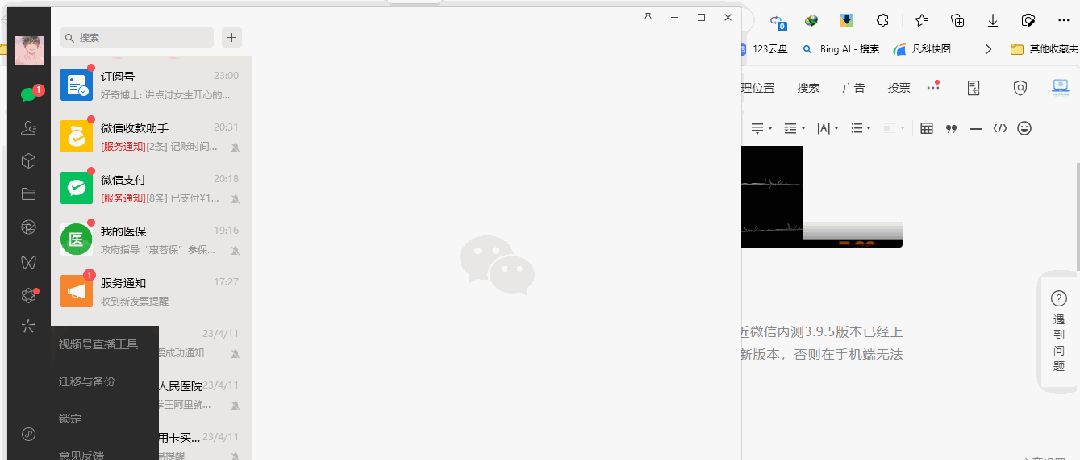
Task: Click the download-arrow extension icon in browser toolbar
Action: click(x=847, y=21)
